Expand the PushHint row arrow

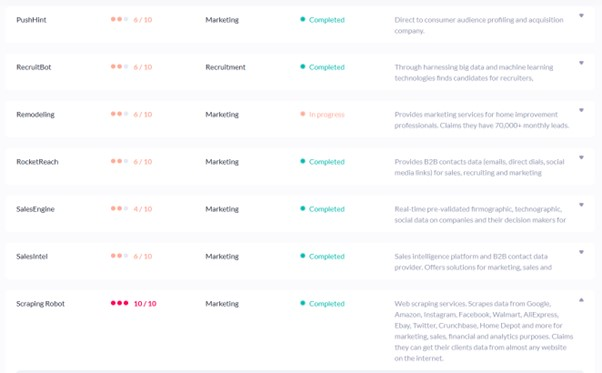(581, 16)
